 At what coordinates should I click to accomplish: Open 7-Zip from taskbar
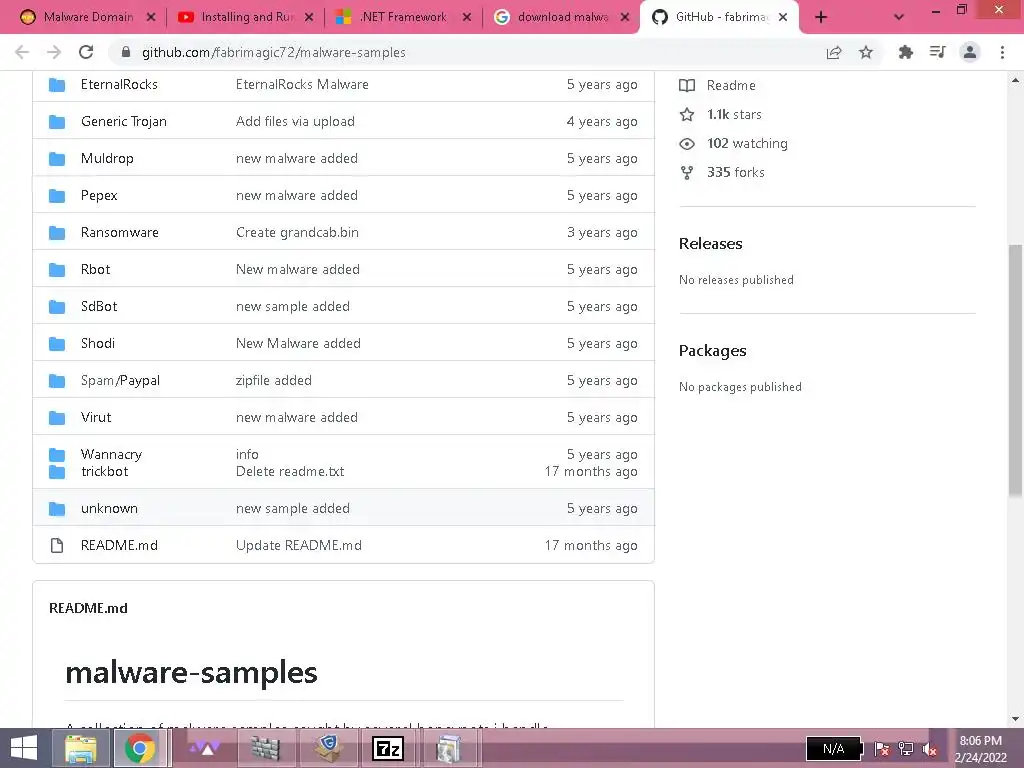[x=387, y=748]
